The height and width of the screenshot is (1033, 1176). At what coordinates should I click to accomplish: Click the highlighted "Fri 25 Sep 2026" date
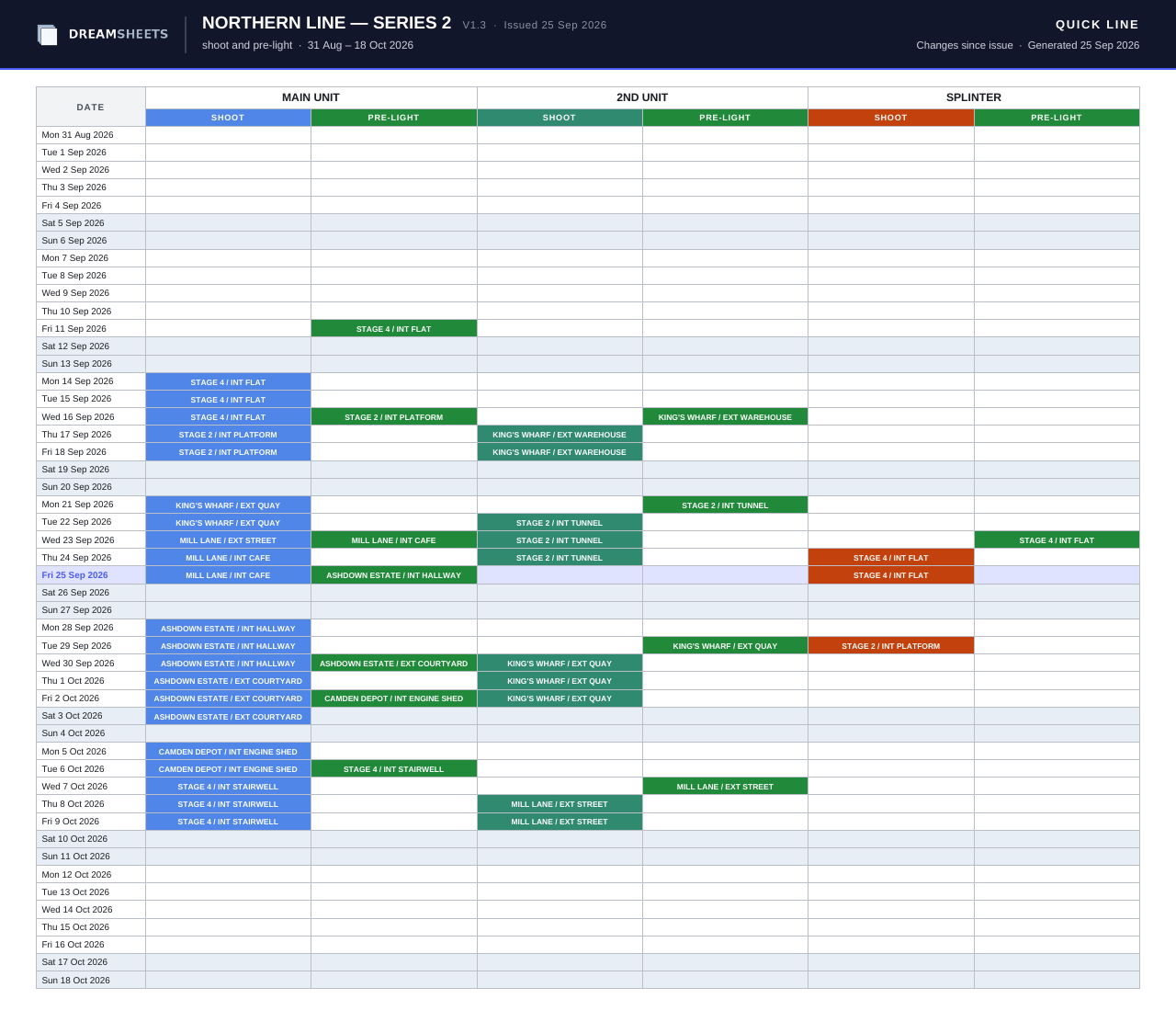tap(74, 575)
